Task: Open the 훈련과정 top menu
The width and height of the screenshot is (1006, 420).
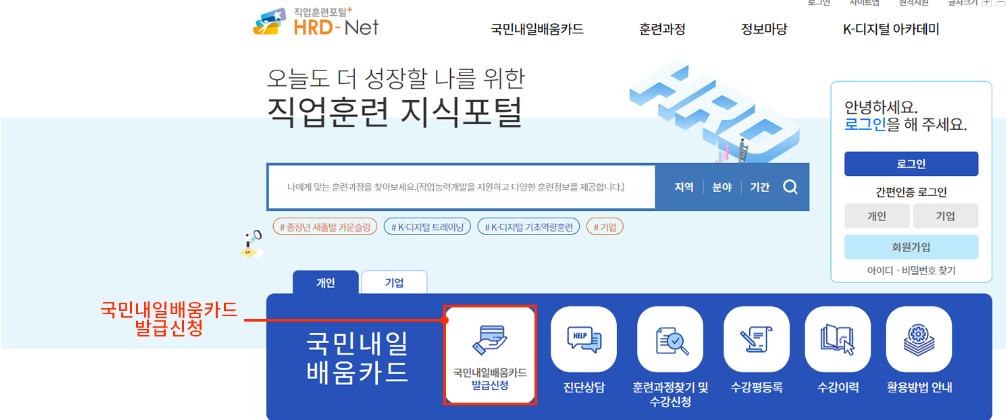Action: pyautogui.click(x=662, y=29)
